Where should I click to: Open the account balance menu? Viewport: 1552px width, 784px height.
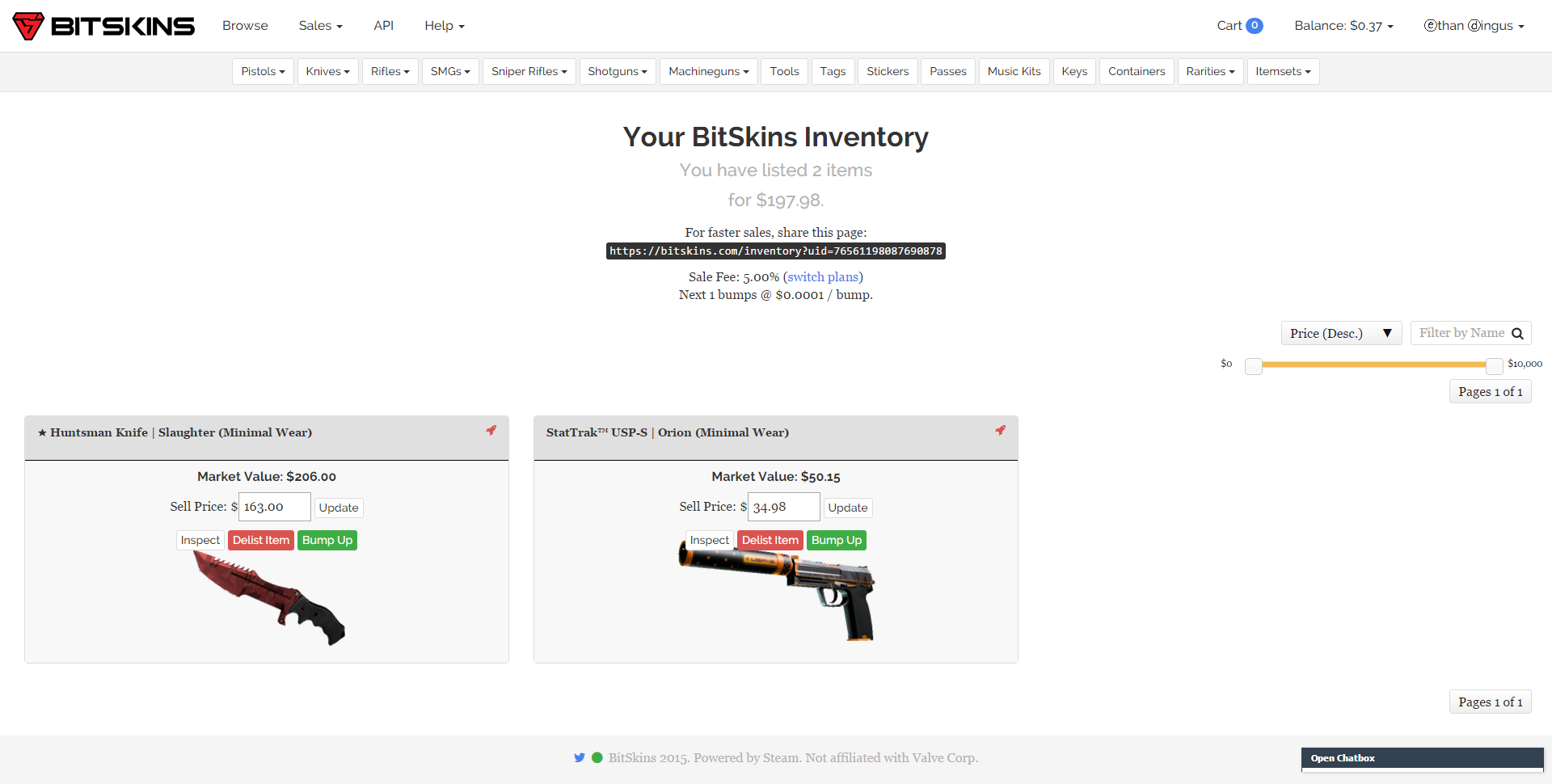click(x=1343, y=26)
